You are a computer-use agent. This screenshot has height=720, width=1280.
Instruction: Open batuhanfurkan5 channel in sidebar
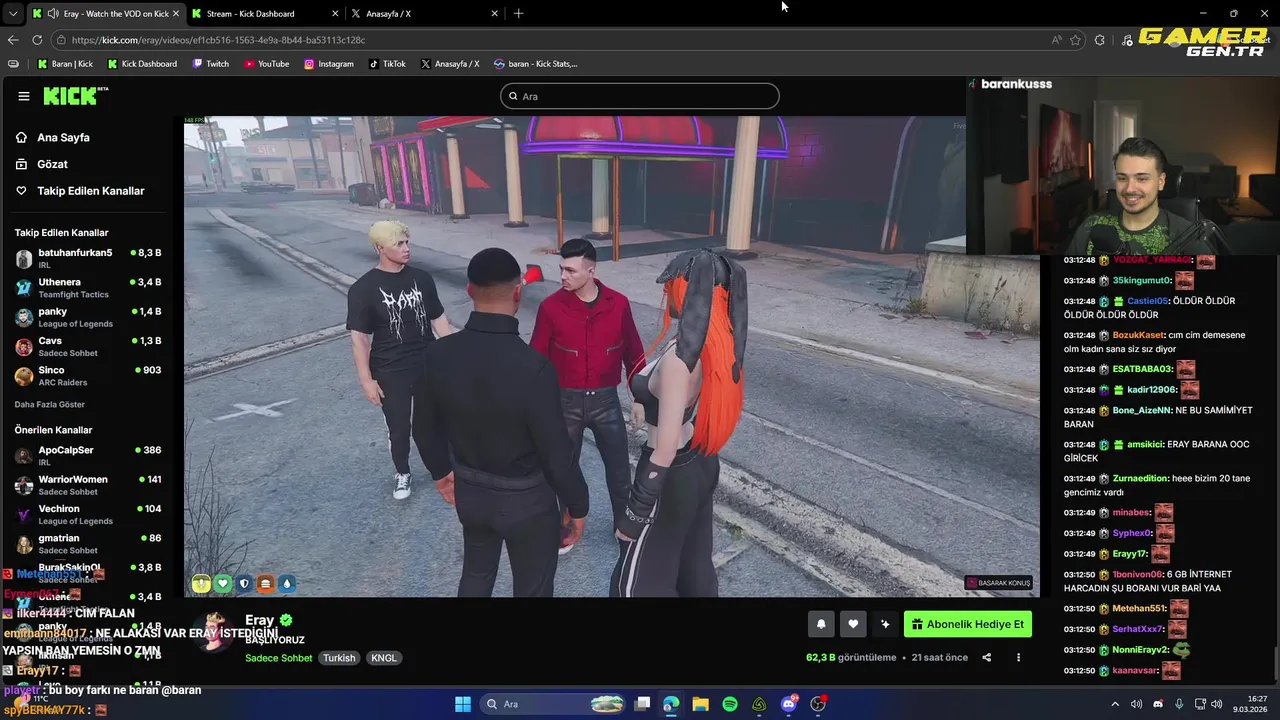click(x=87, y=259)
